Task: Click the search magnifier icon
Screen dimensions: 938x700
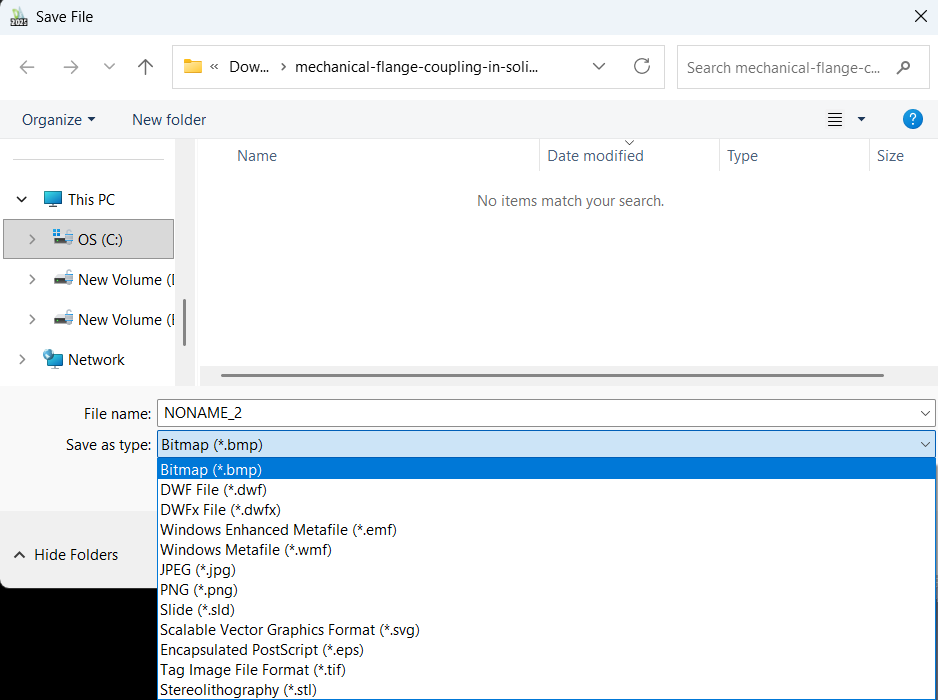Action: point(904,68)
